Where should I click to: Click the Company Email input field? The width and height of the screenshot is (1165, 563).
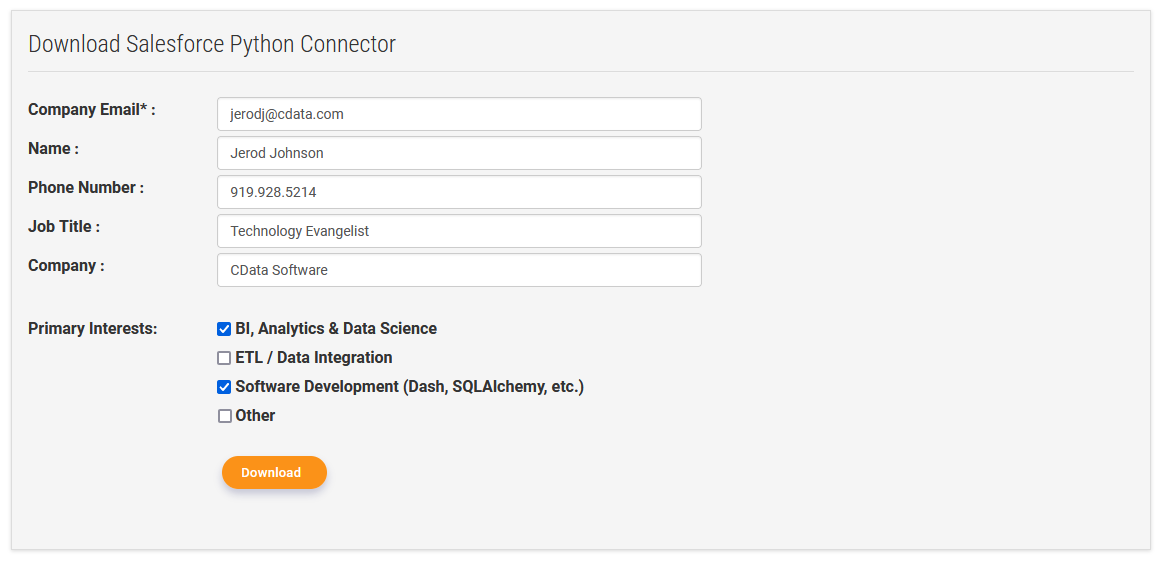click(x=459, y=114)
